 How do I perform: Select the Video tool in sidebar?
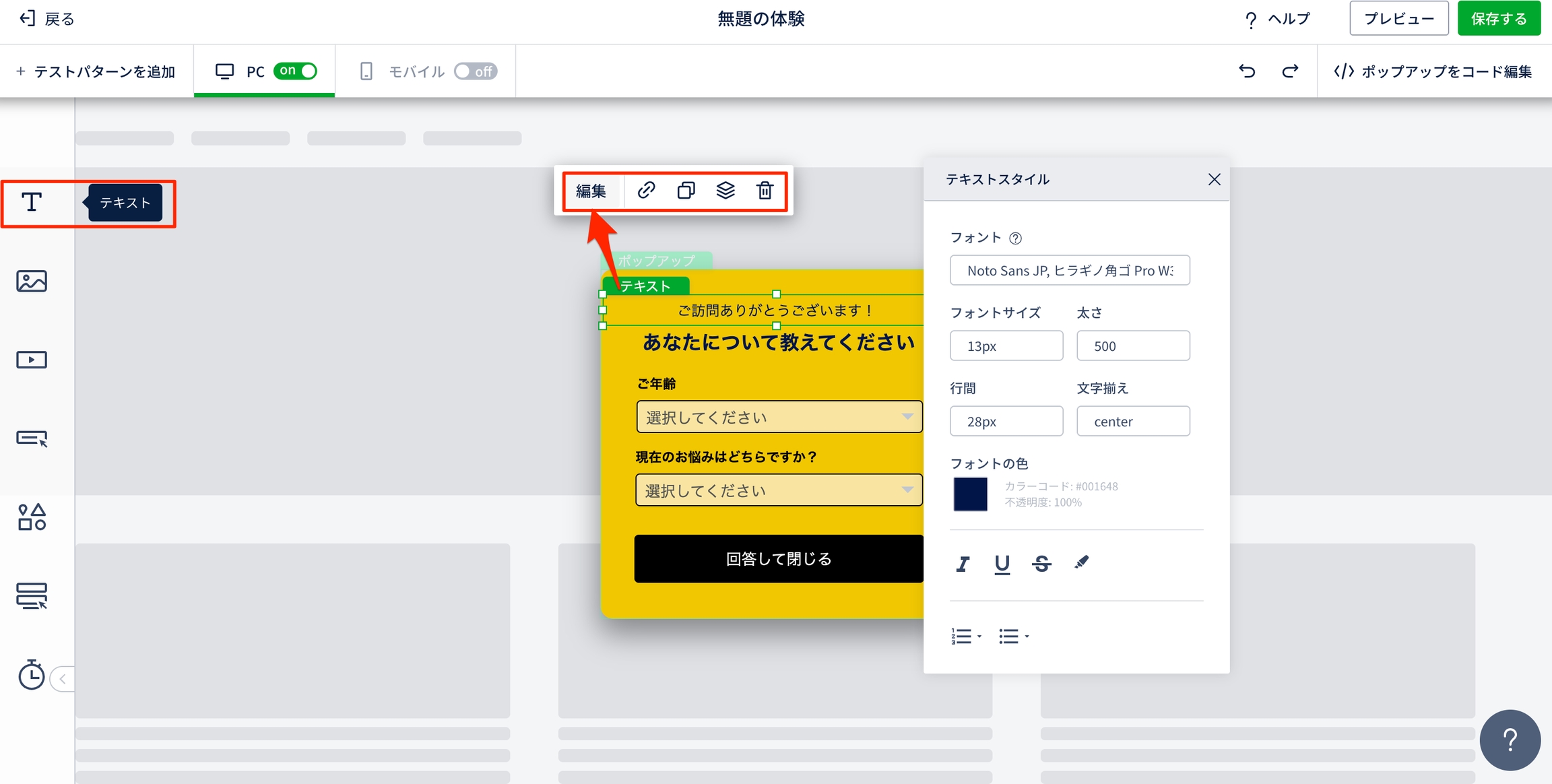click(x=31, y=360)
